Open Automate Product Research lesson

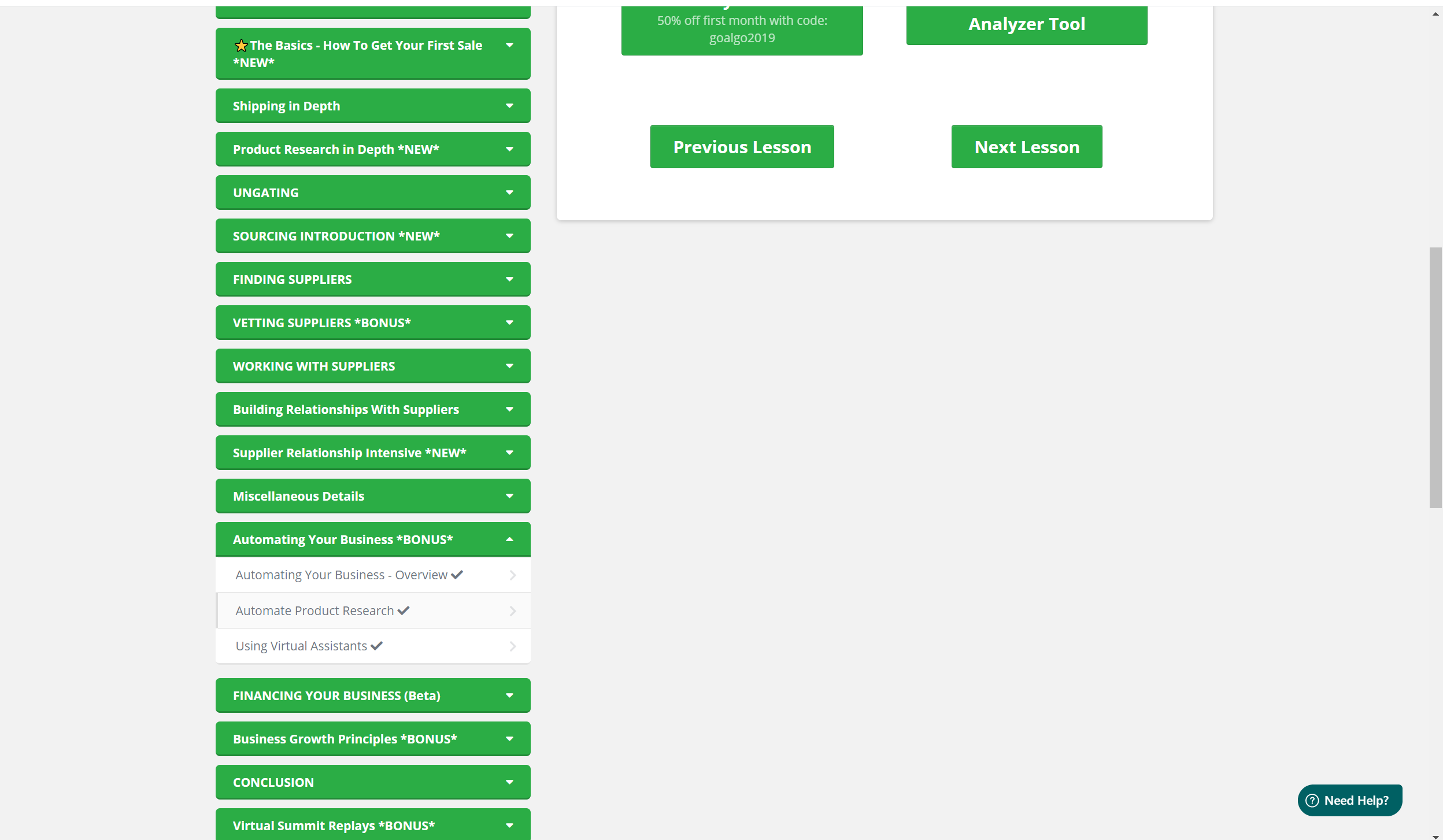[x=314, y=610]
